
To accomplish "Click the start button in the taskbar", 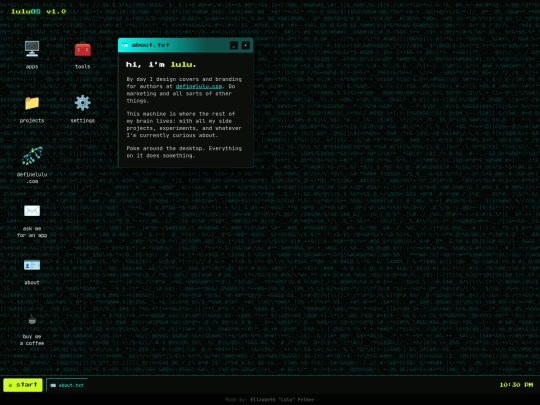I will click(x=23, y=385).
